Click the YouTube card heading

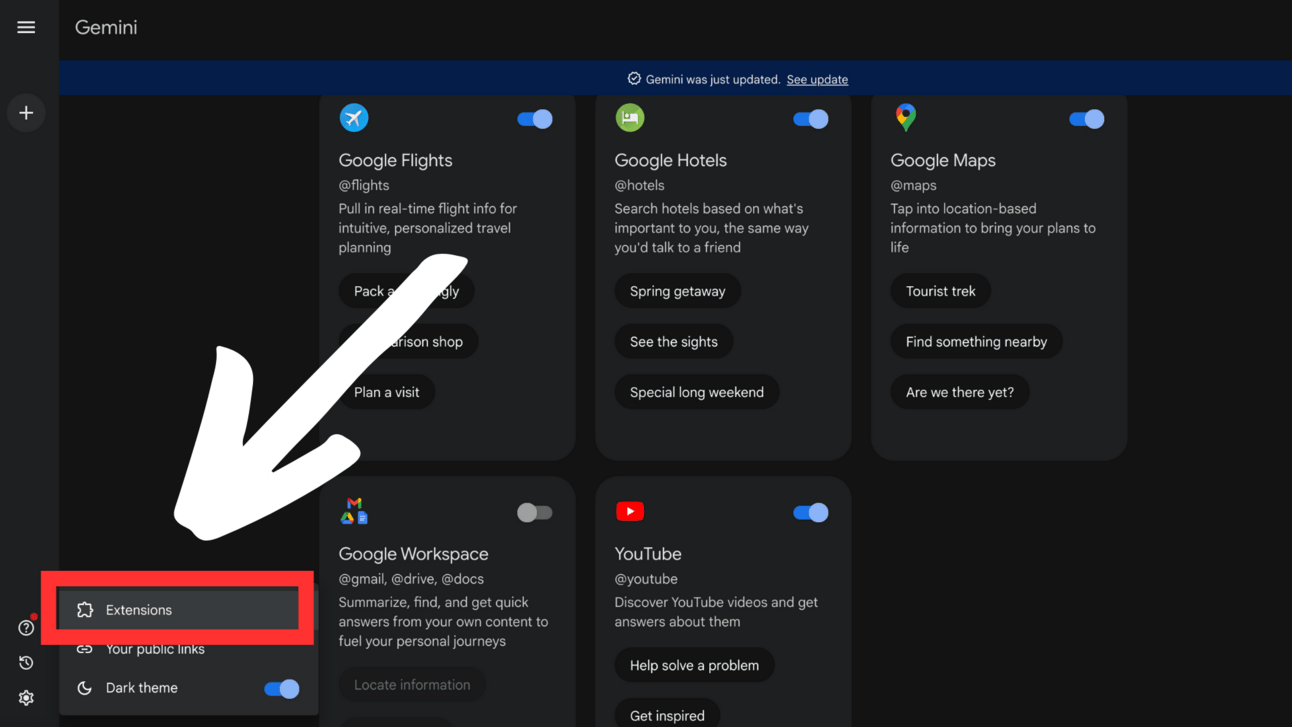(648, 554)
